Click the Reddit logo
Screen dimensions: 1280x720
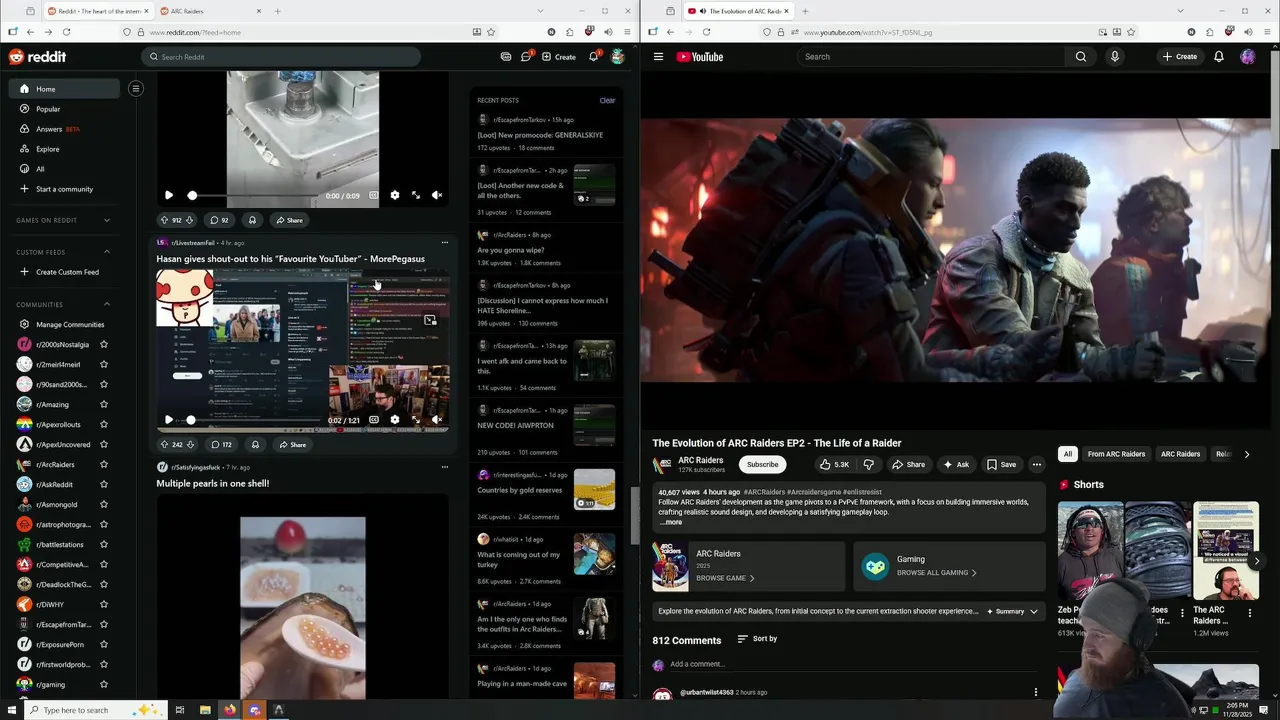click(x=37, y=57)
